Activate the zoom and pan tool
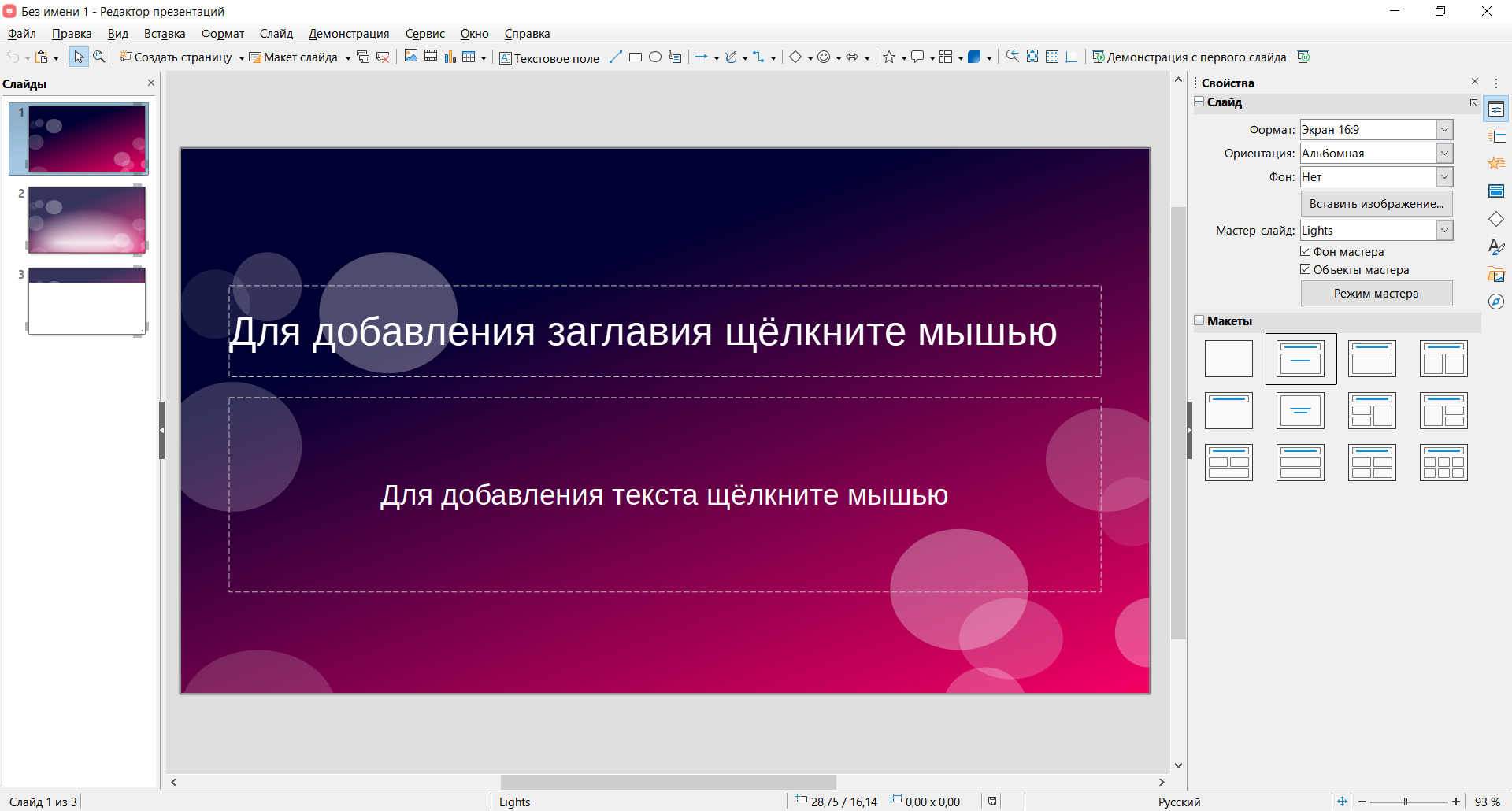The width and height of the screenshot is (1512, 811). click(x=99, y=57)
